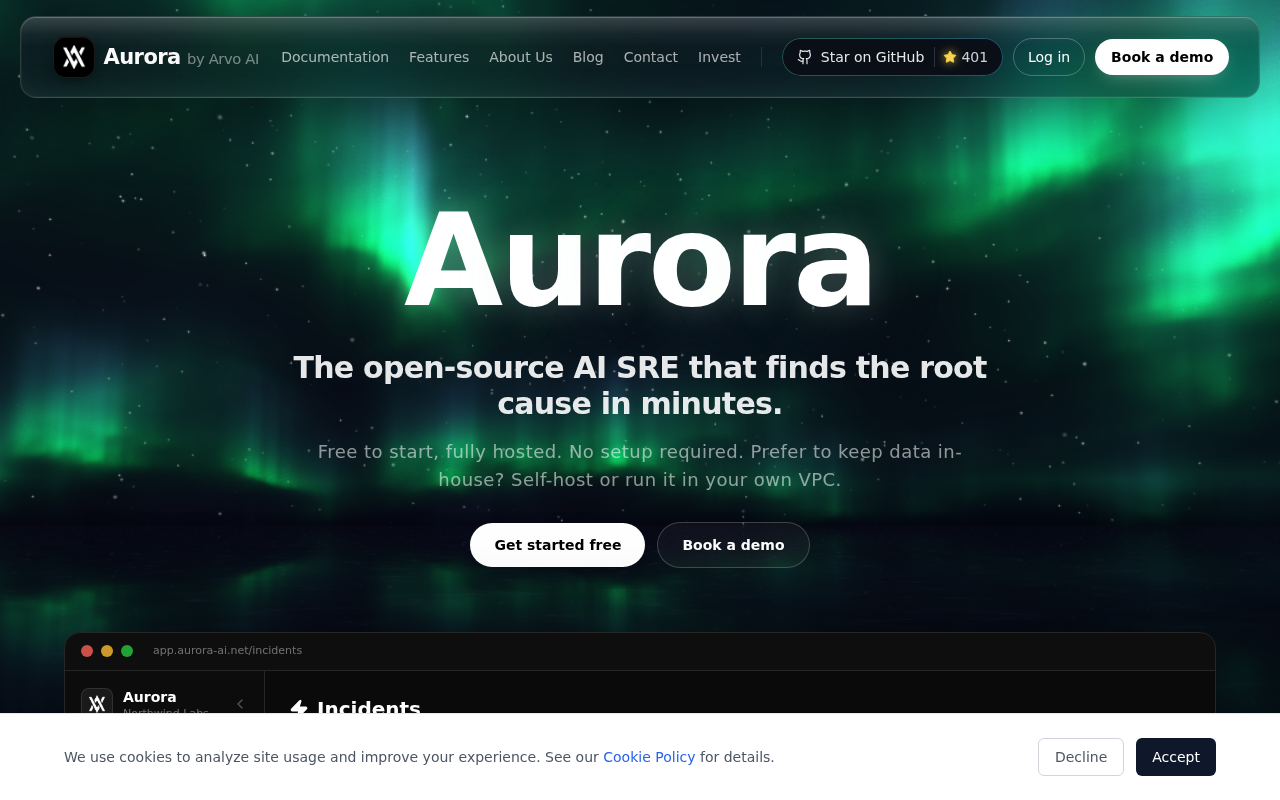Image resolution: width=1280 pixels, height=800 pixels.
Task: Open the Cookie Policy link
Action: pos(649,757)
